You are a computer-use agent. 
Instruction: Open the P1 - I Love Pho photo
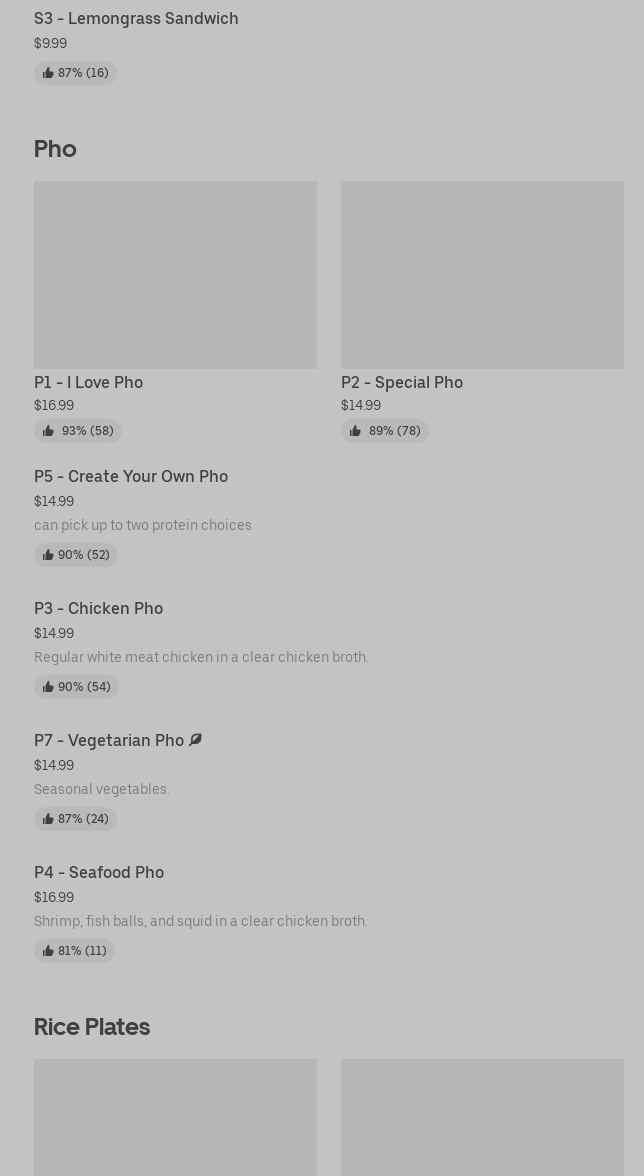click(175, 274)
